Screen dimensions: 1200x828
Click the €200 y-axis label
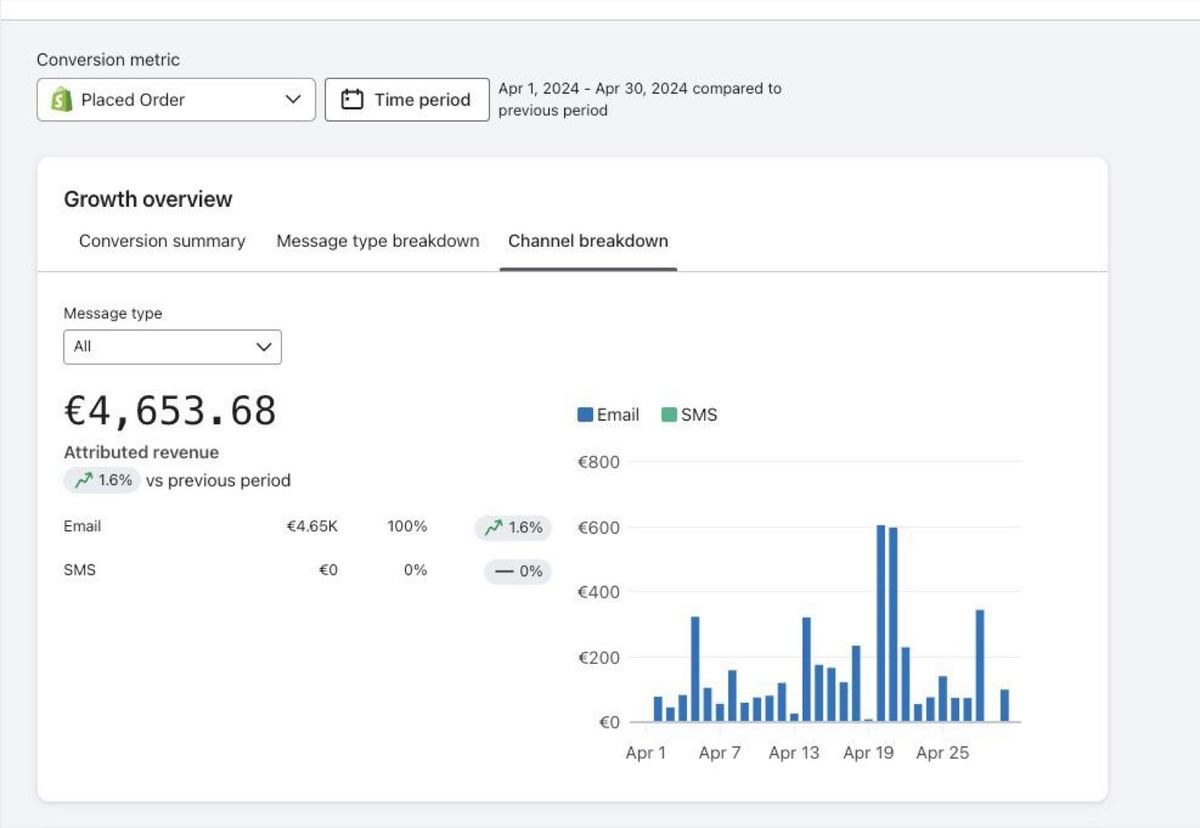click(x=599, y=657)
